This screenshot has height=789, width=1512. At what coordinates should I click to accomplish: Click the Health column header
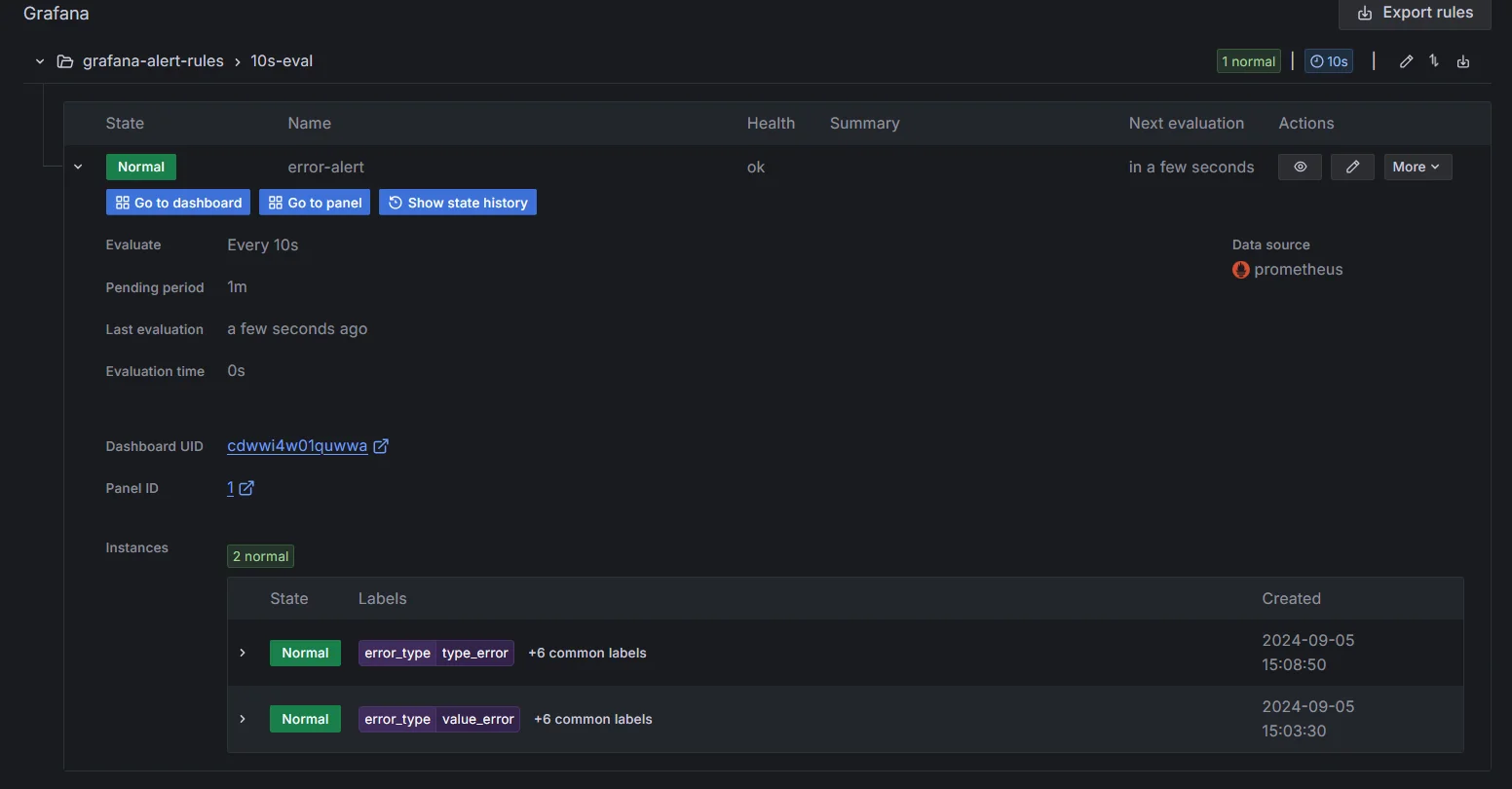tap(771, 124)
